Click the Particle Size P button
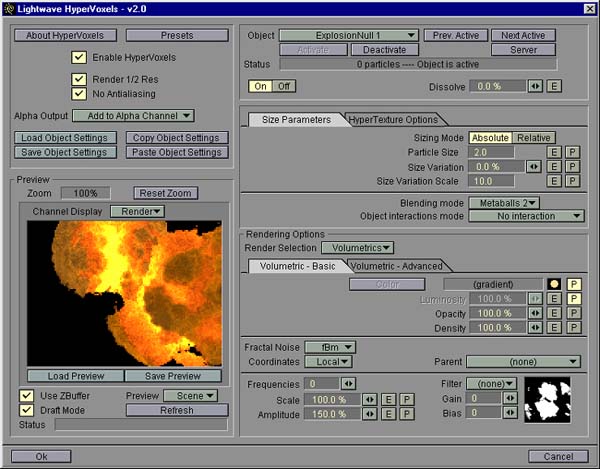Image resolution: width=600 pixels, height=469 pixels. coord(572,152)
